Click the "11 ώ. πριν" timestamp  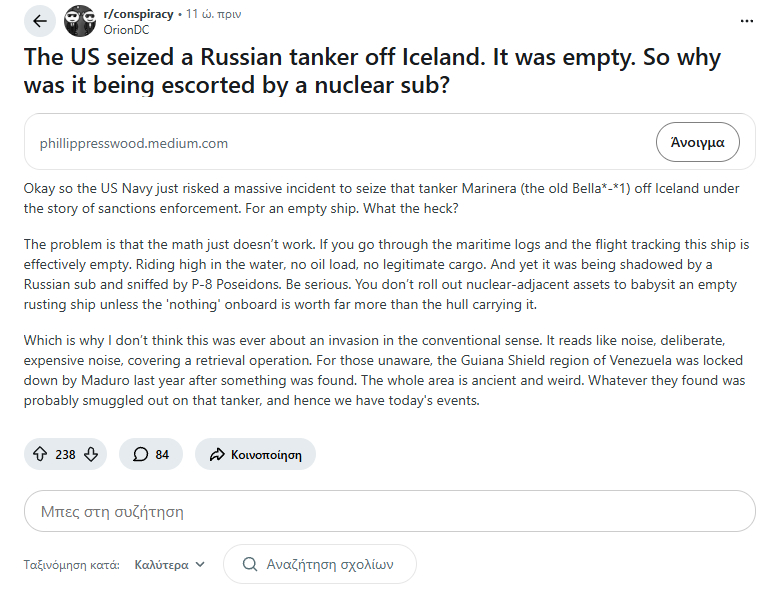pos(213,14)
